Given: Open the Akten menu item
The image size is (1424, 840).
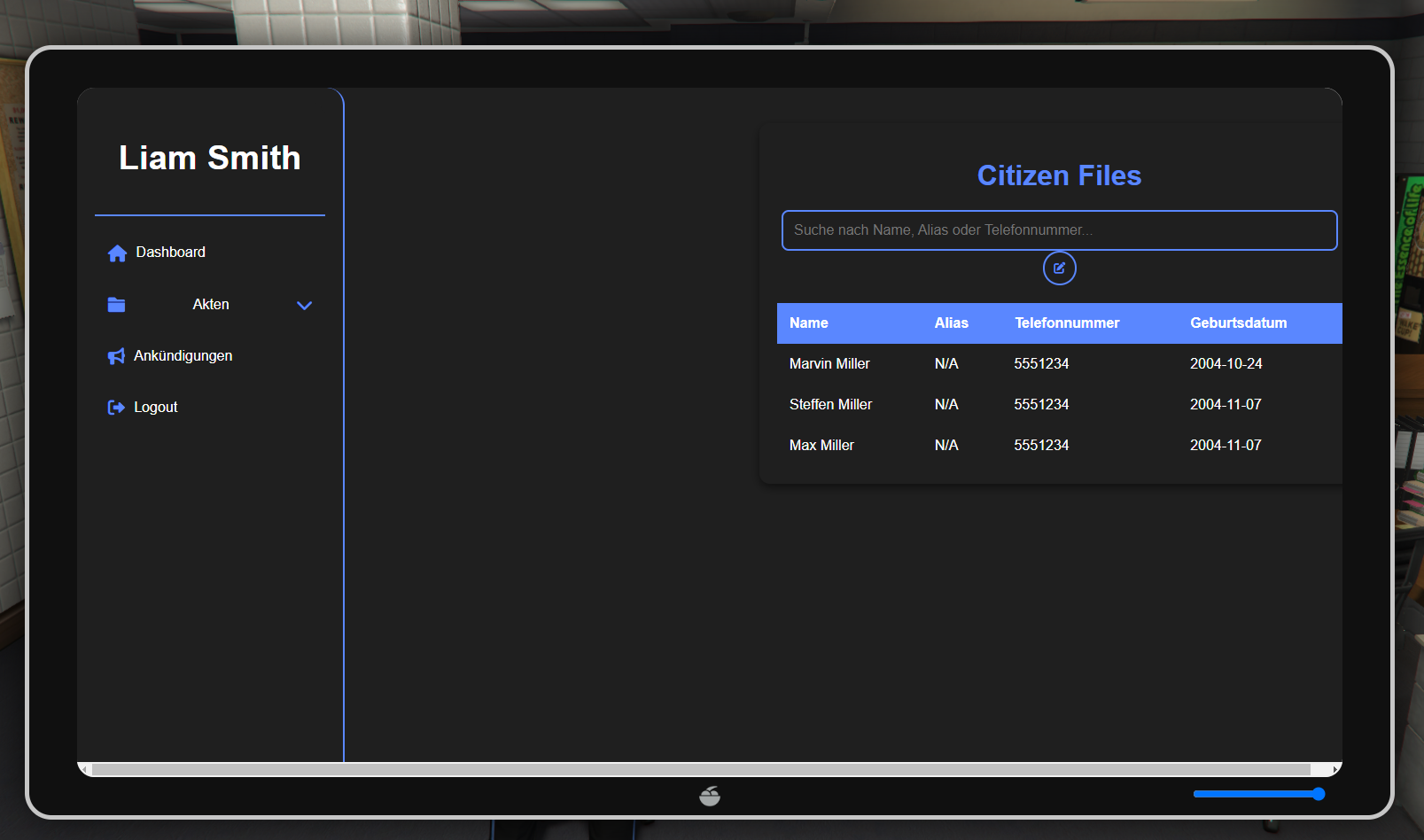Looking at the screenshot, I should [210, 305].
